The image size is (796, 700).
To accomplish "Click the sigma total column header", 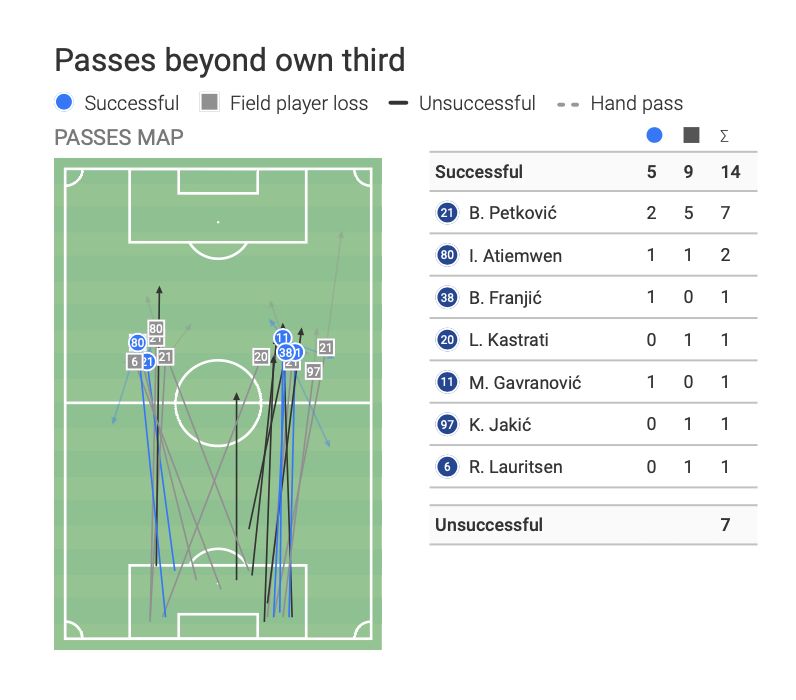I will tap(724, 135).
